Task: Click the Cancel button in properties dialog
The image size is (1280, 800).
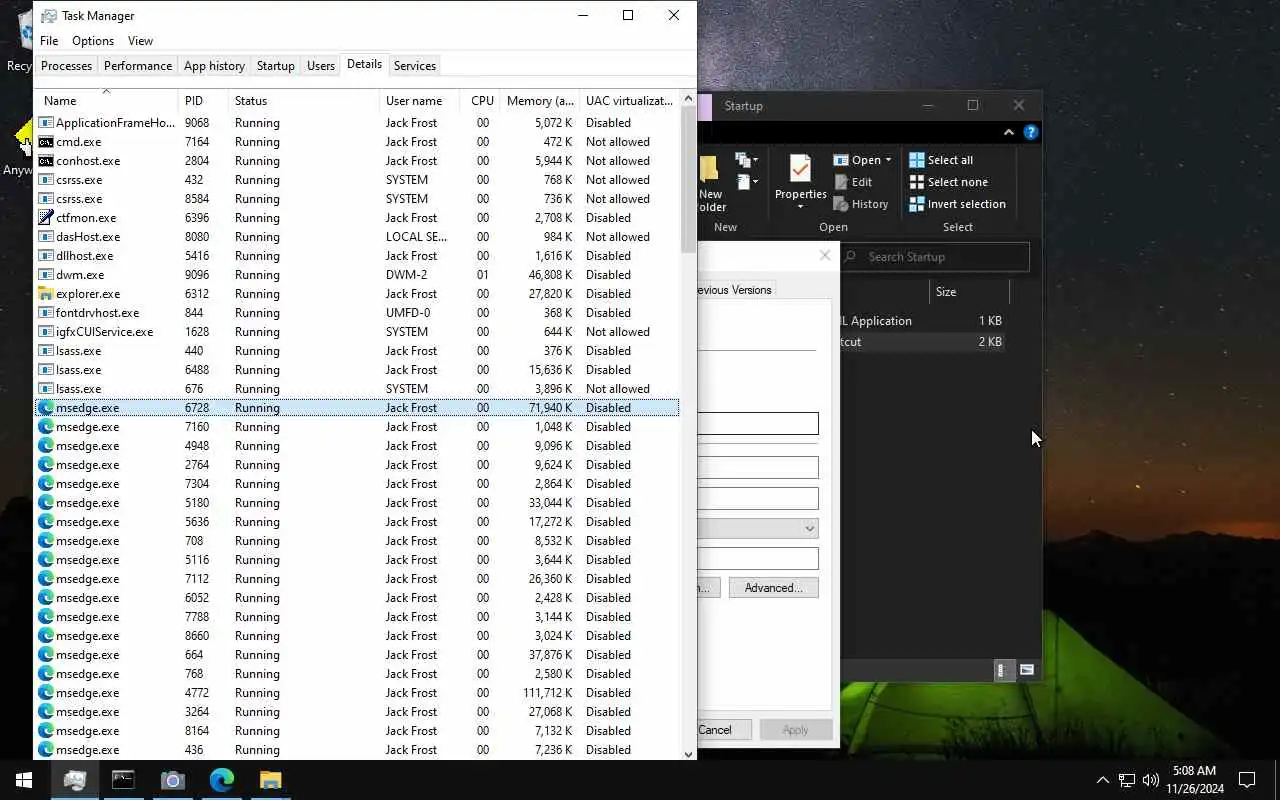Action: (x=715, y=730)
